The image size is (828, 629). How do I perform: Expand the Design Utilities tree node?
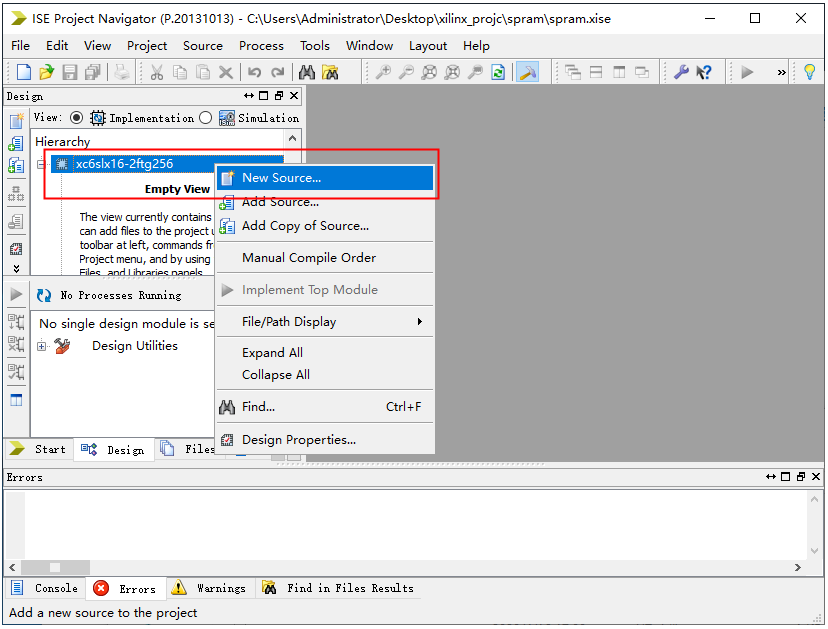pos(42,346)
